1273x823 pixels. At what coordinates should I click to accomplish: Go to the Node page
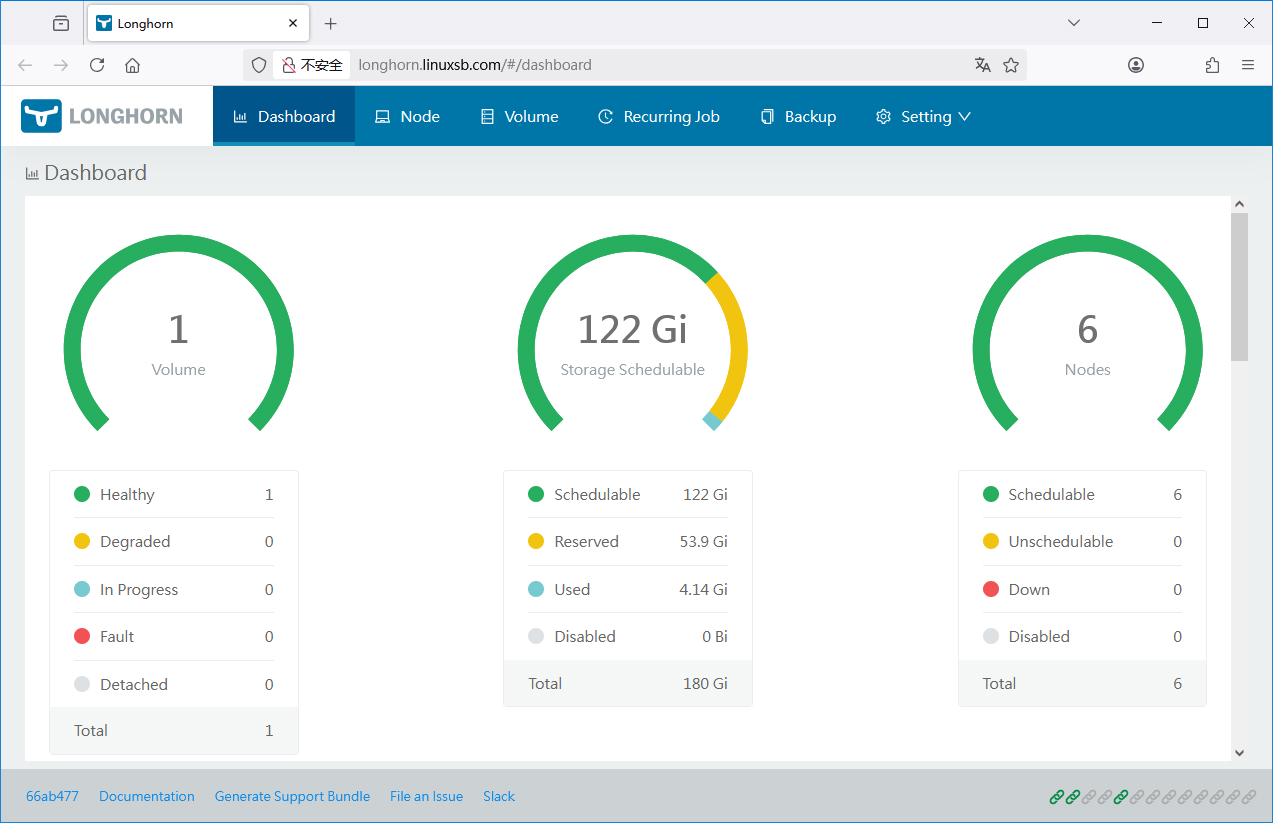point(407,116)
